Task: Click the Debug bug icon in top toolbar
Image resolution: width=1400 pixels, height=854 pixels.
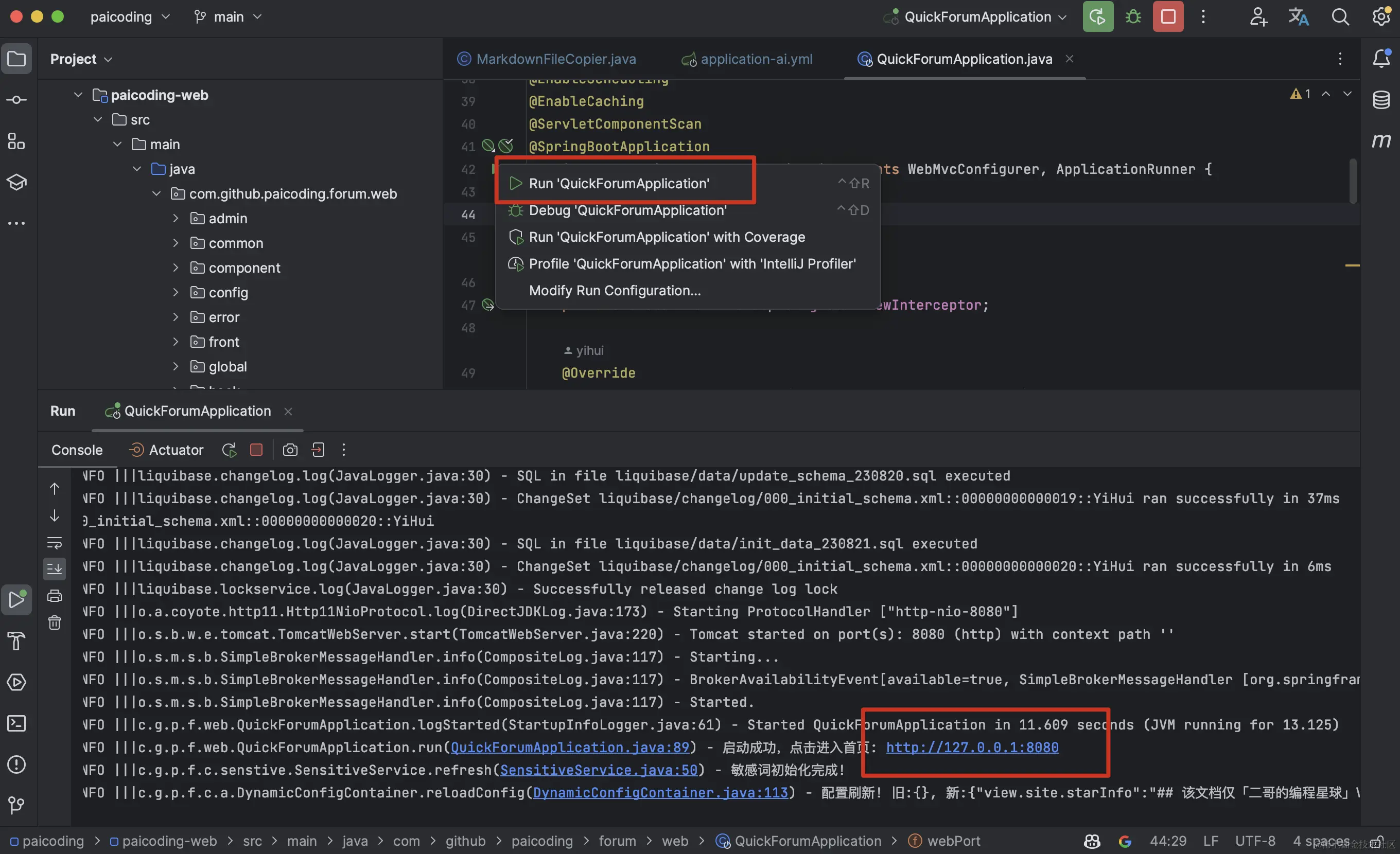Action: pos(1133,16)
